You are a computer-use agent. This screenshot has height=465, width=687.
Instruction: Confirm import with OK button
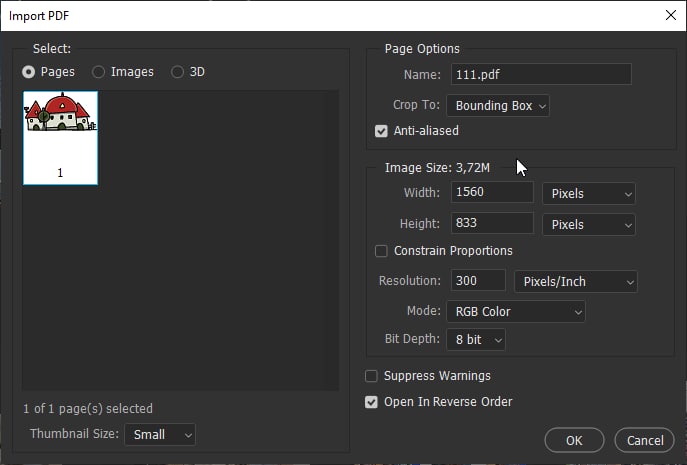click(574, 440)
